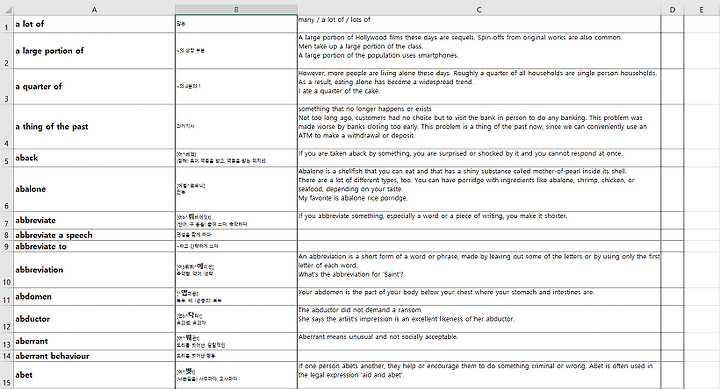Select column D header
This screenshot has width=720, height=389.
point(672,10)
